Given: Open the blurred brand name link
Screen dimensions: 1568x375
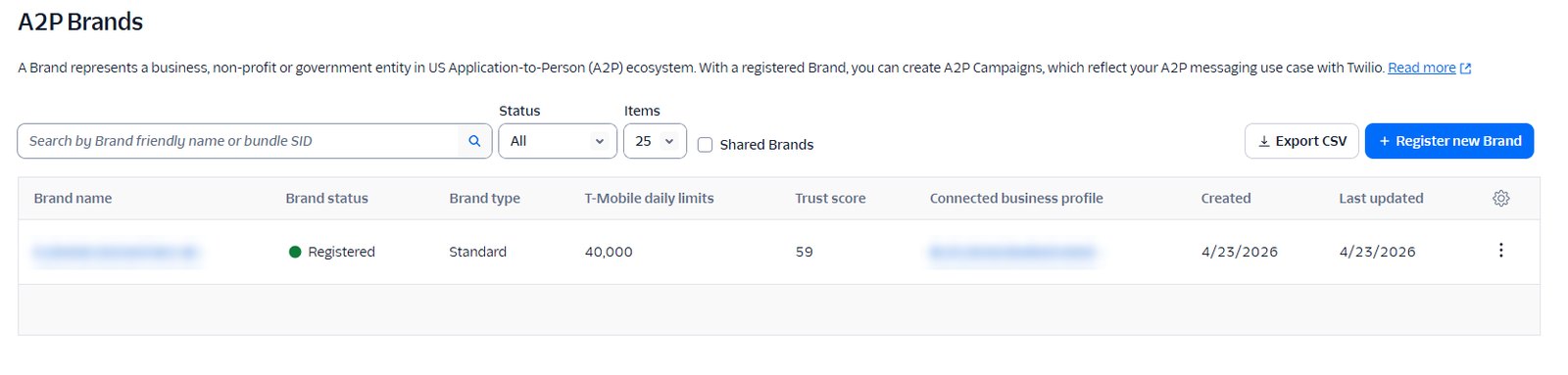Looking at the screenshot, I should pos(116,253).
